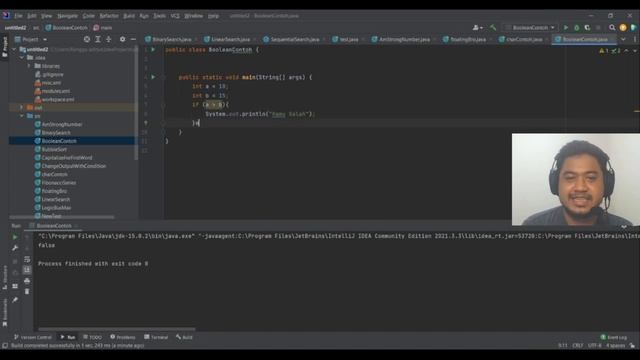Viewport: 640px width, 360px height.
Task: Switch to charContoh.java tab
Action: (x=523, y=39)
